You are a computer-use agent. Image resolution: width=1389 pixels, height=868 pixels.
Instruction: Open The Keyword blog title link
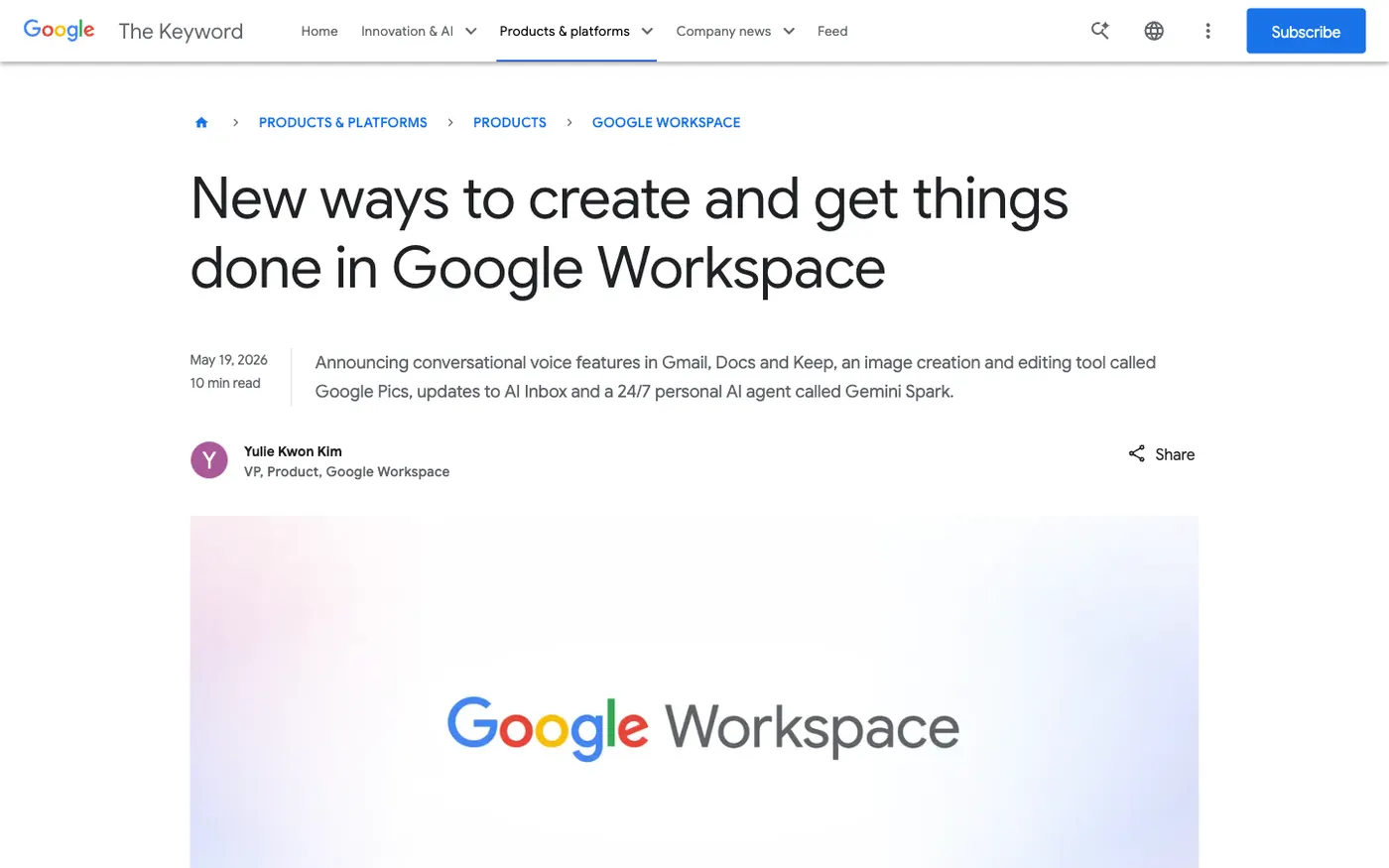[181, 31]
